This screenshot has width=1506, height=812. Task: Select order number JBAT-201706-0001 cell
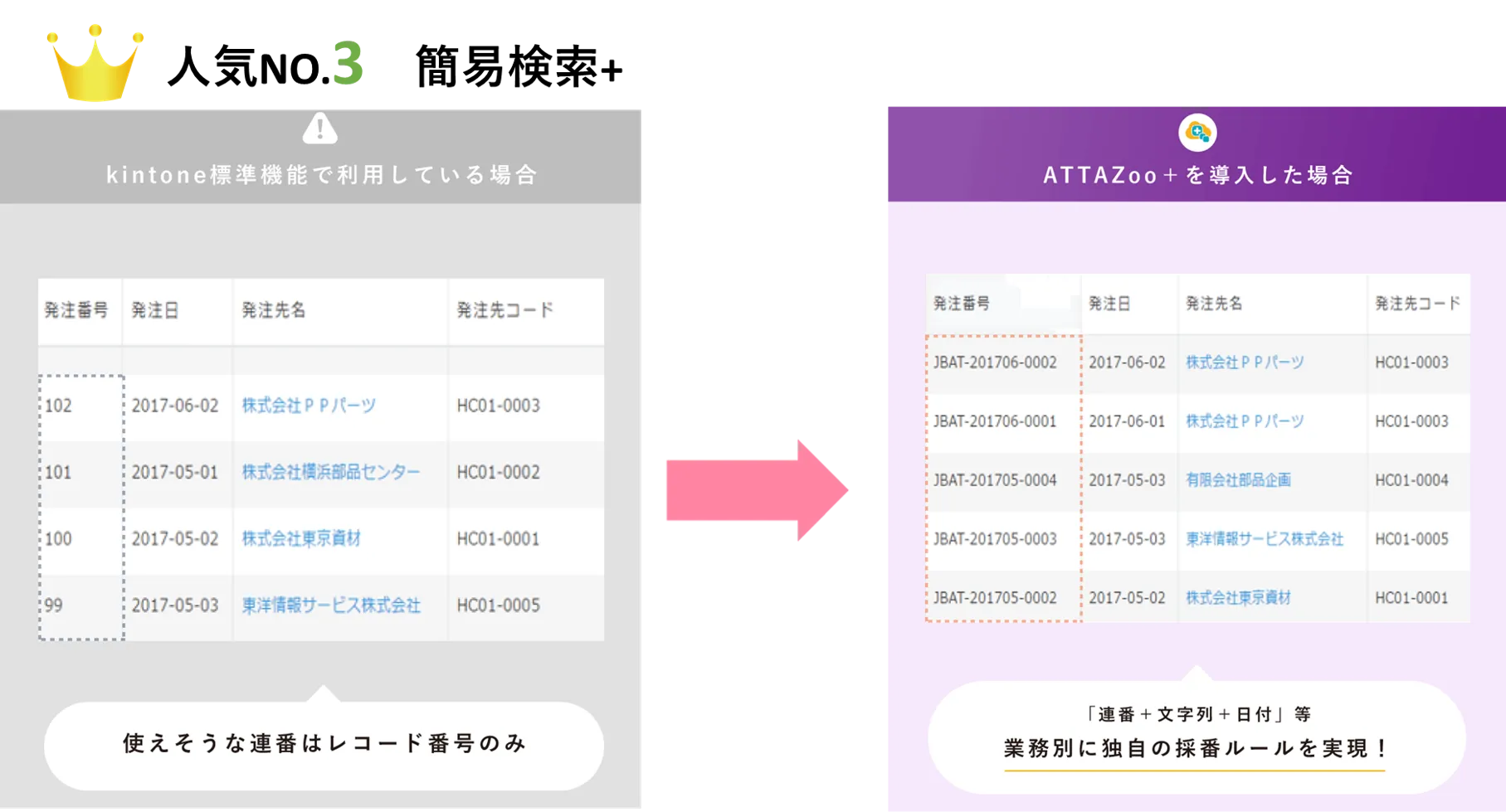[995, 421]
